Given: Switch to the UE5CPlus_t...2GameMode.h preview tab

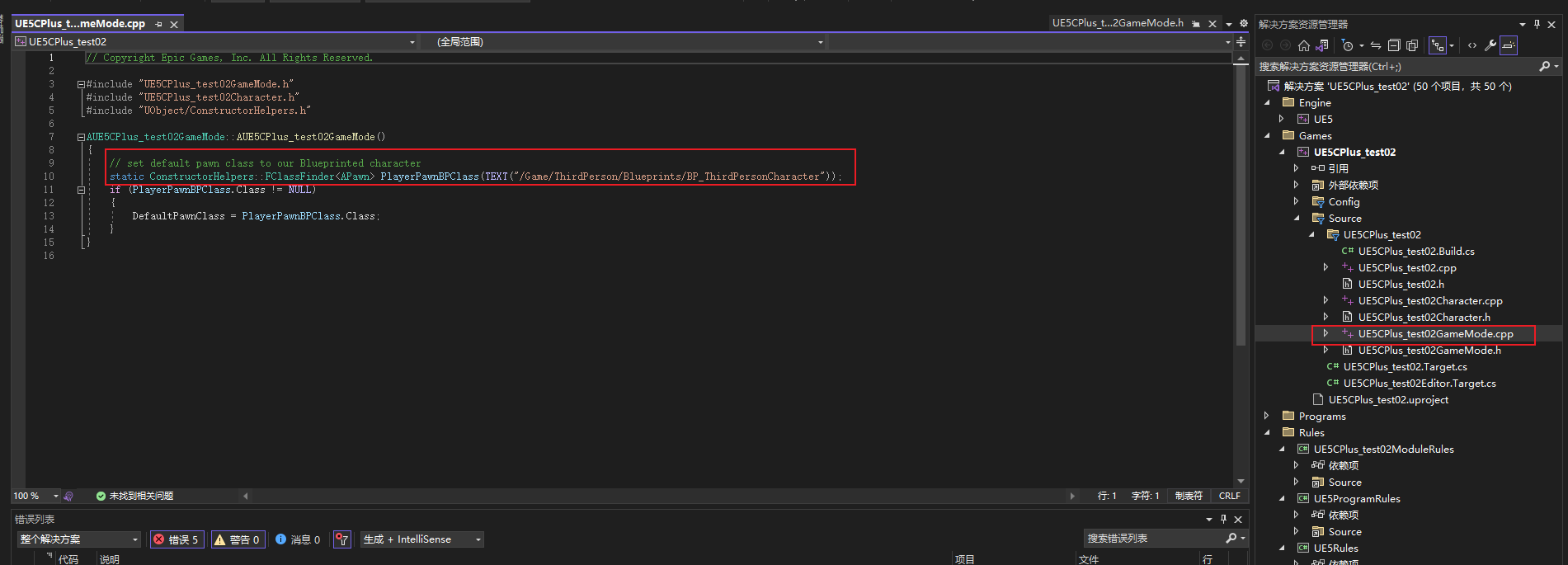Looking at the screenshot, I should coord(1118,23).
